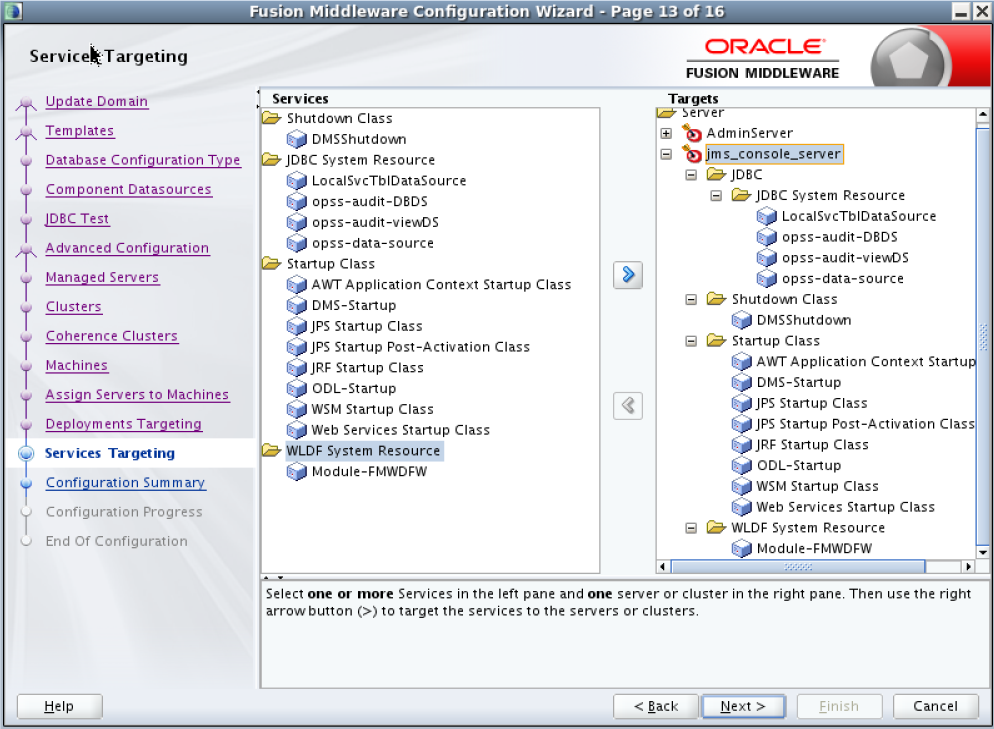Collapse the JDBC node in Targets
Screen dimensions: 994x729
pos(691,175)
